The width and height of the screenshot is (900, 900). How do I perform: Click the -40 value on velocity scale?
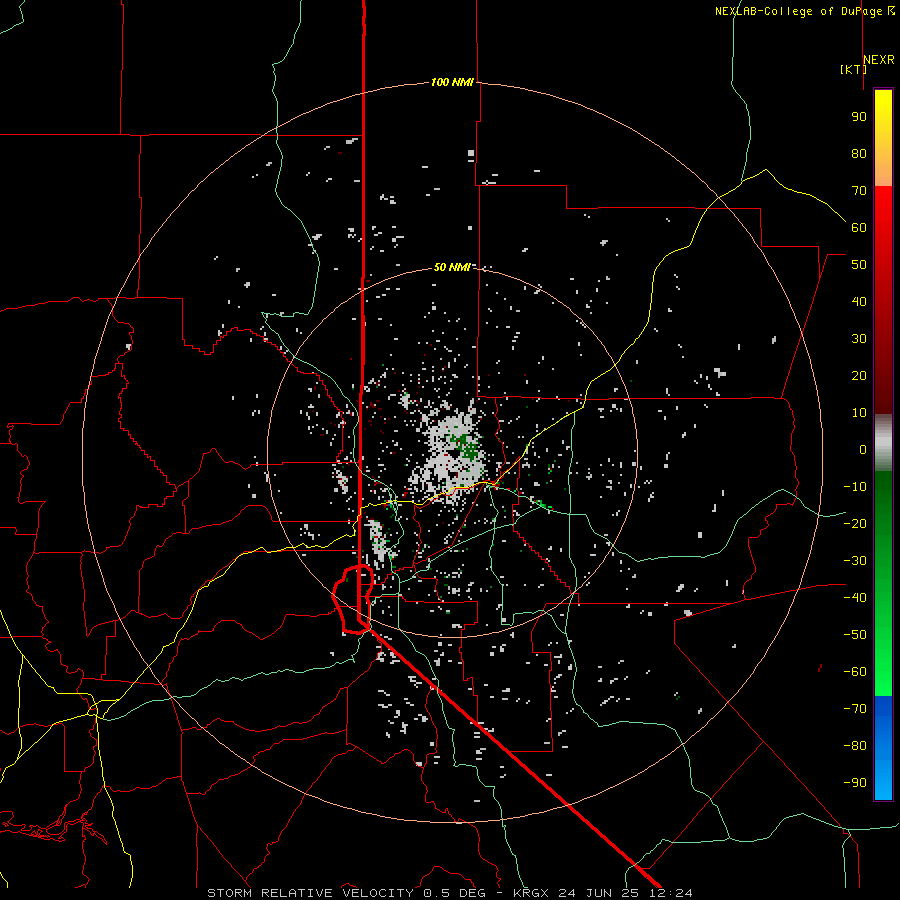855,598
